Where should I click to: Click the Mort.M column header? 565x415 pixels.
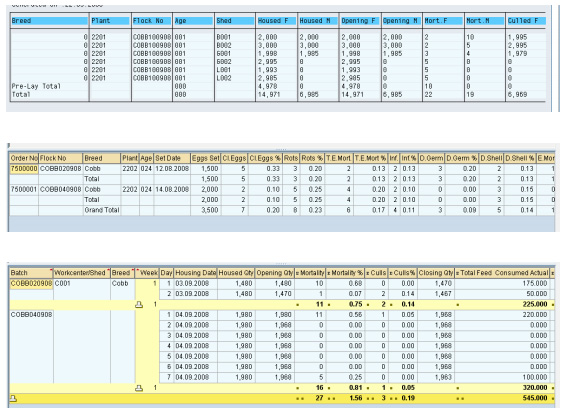[485, 21]
